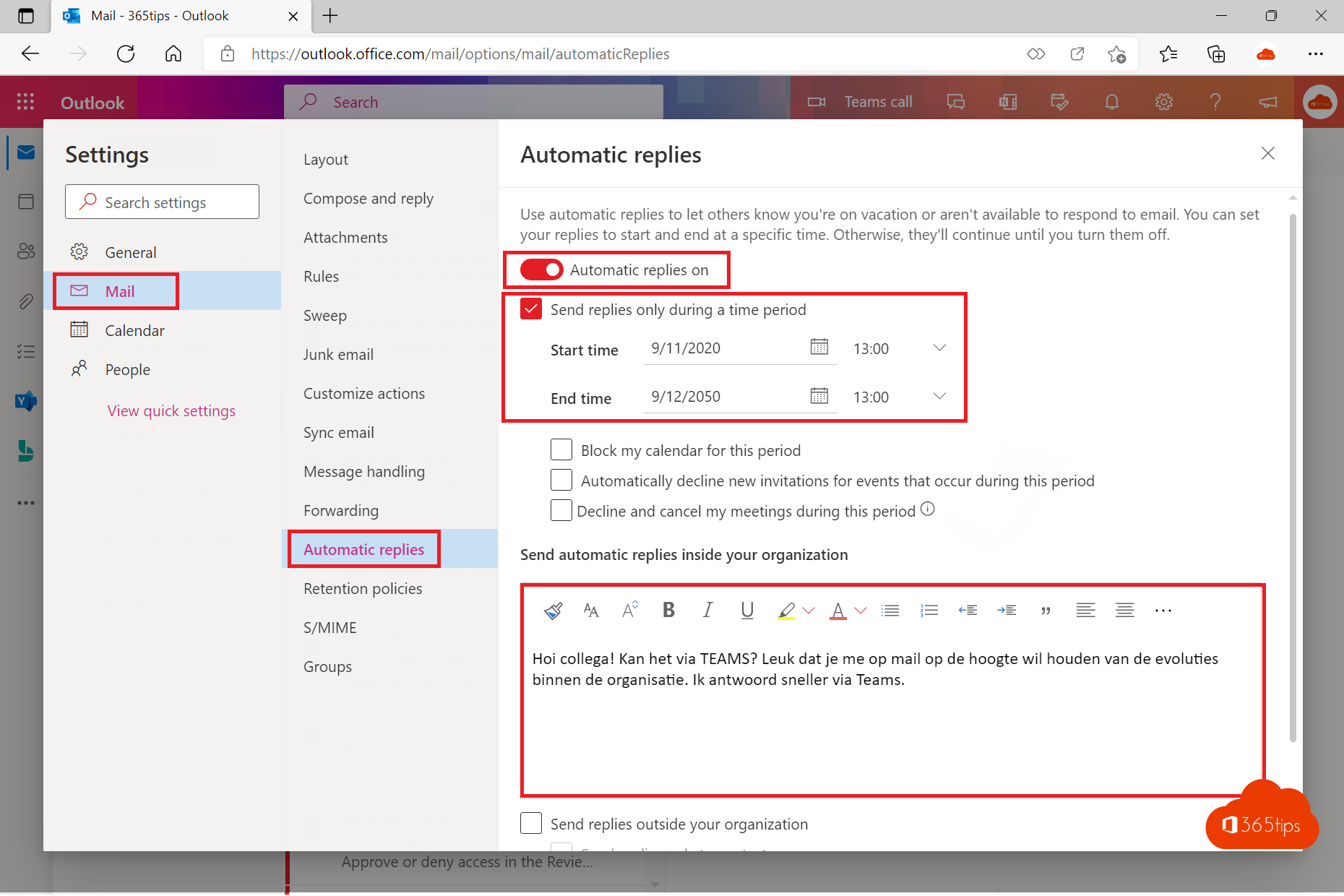Open Outlook settings gear
Viewport: 1344px width, 896px height.
(1164, 102)
